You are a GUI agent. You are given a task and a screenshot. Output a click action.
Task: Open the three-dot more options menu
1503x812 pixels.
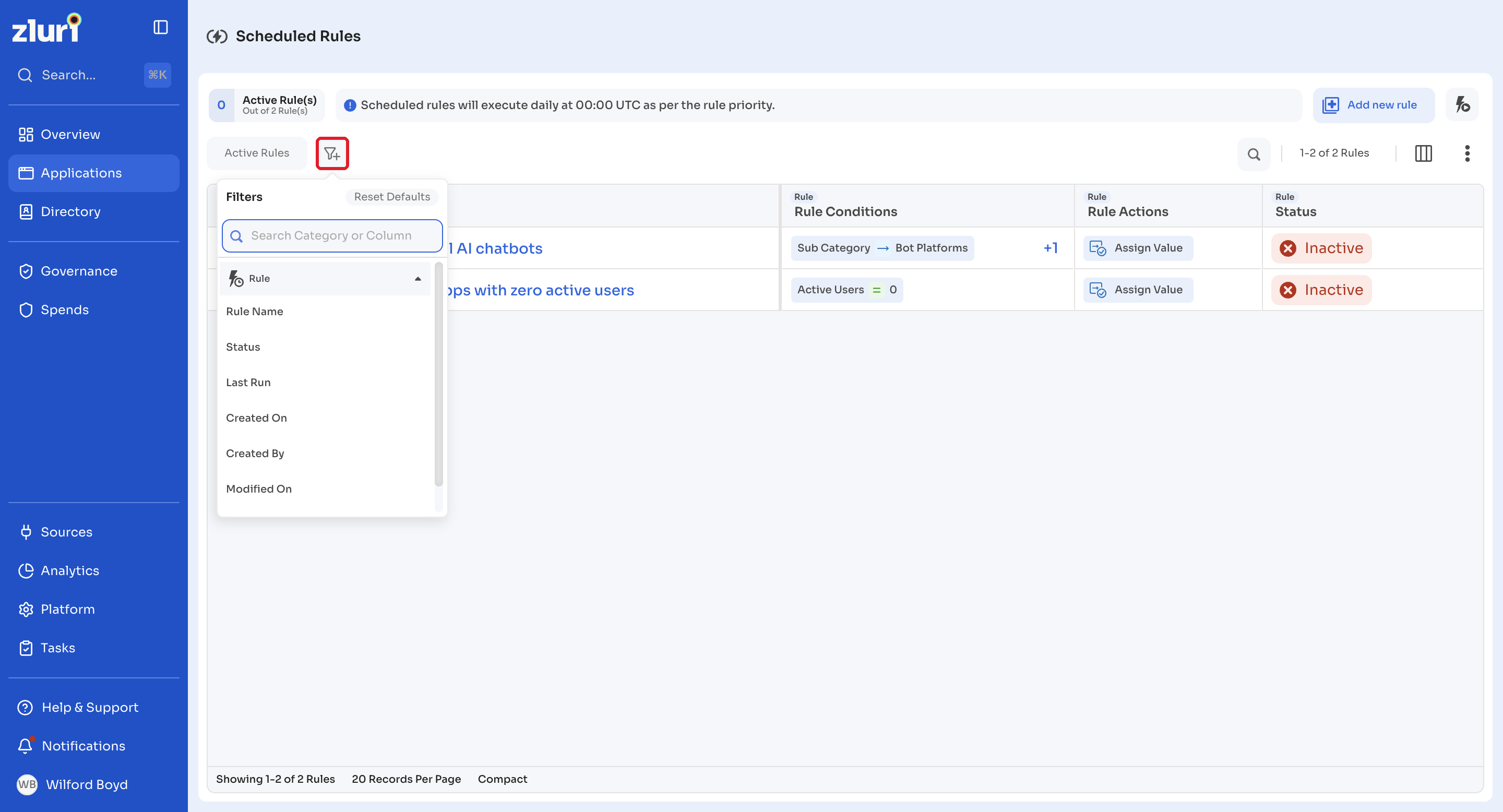1467,153
